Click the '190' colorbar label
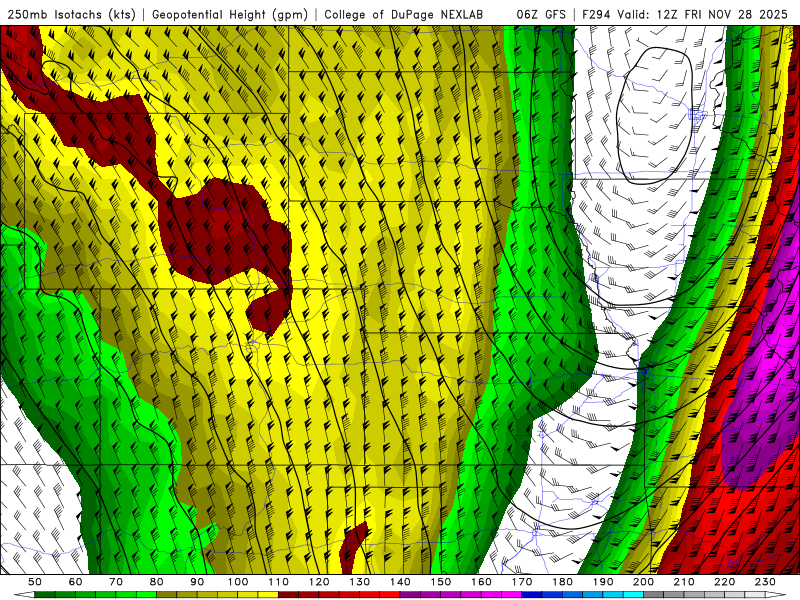This screenshot has width=800, height=600. 603,582
